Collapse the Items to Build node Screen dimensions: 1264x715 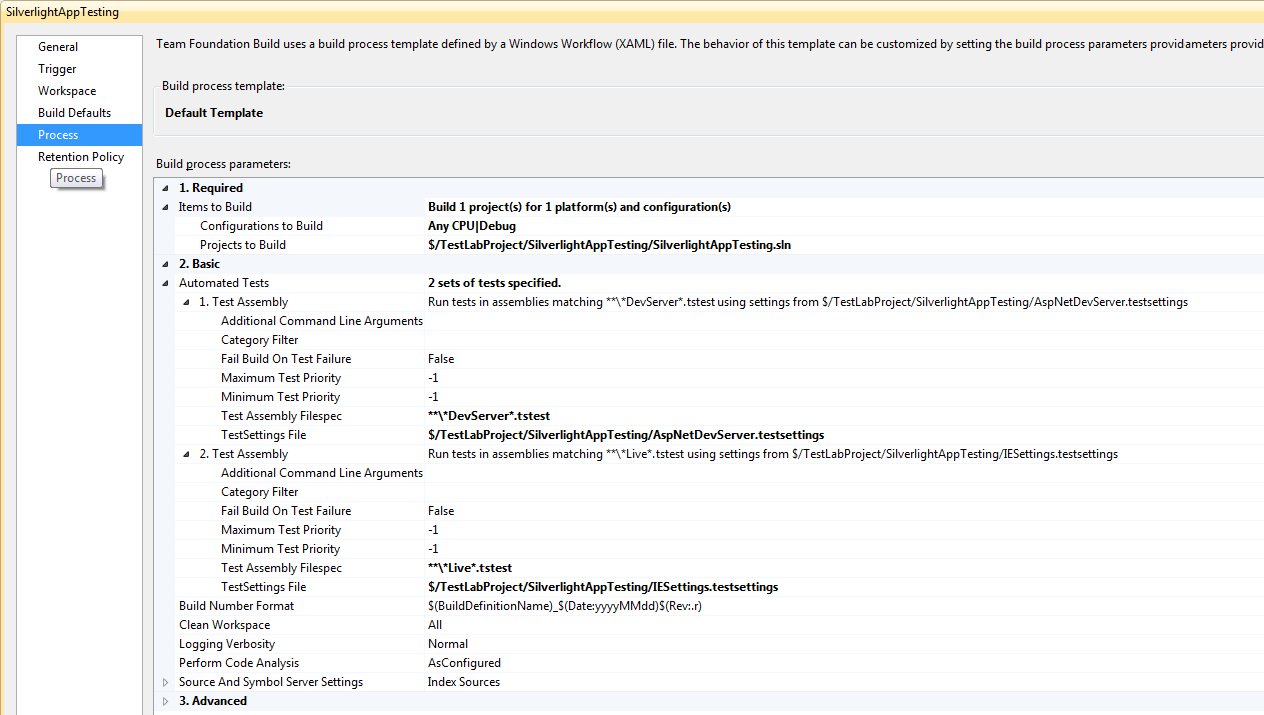click(x=166, y=207)
